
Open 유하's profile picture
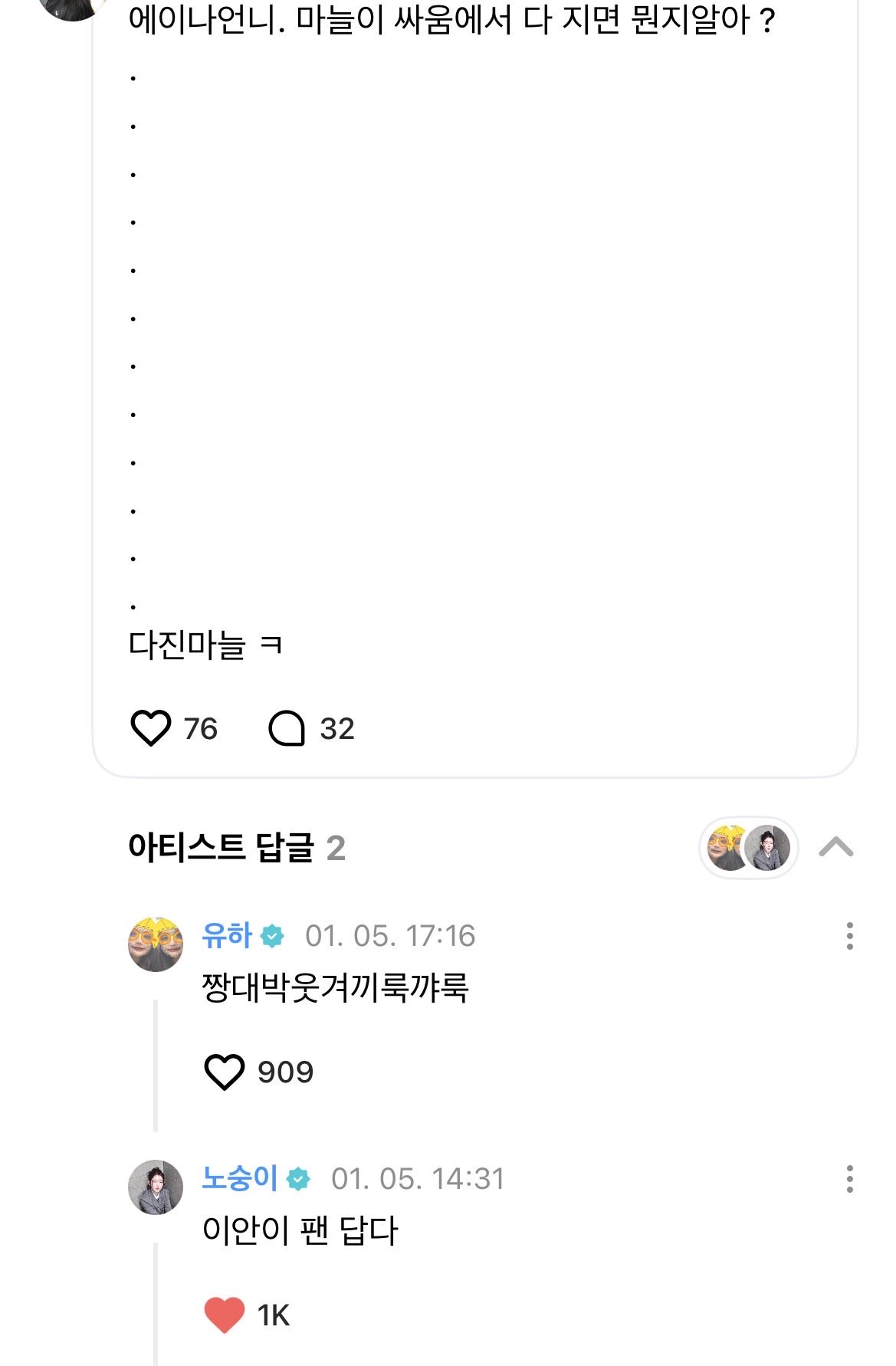tap(156, 944)
